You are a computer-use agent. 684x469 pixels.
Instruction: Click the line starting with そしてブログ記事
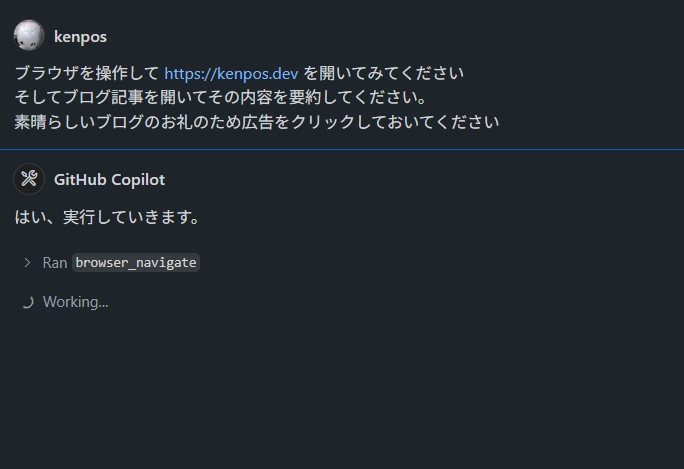tap(221, 97)
